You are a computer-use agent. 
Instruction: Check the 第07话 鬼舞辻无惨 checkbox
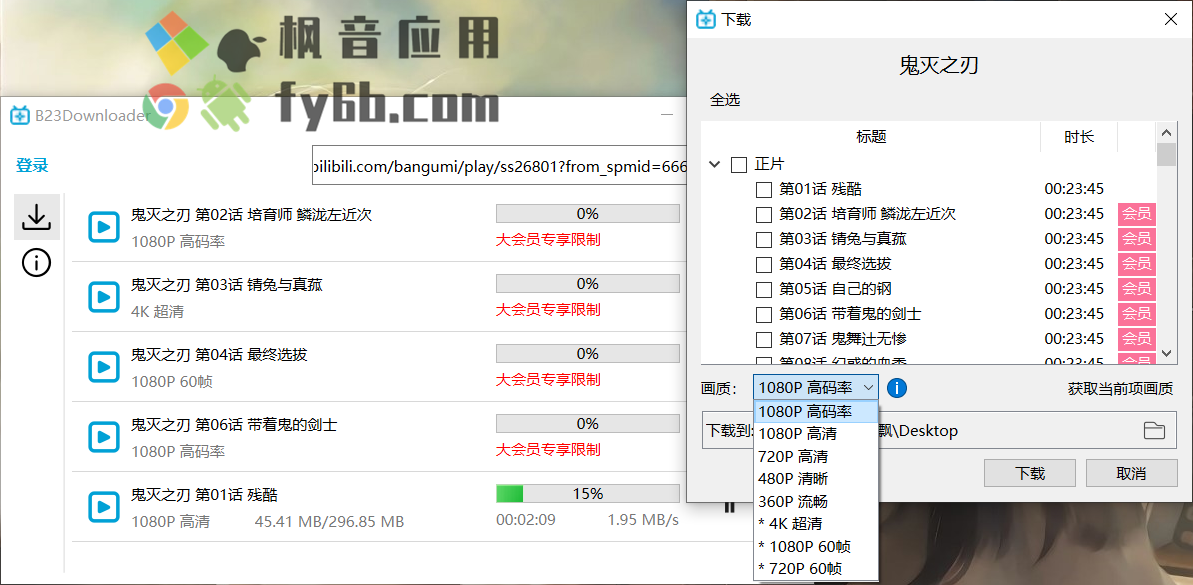[x=763, y=339]
